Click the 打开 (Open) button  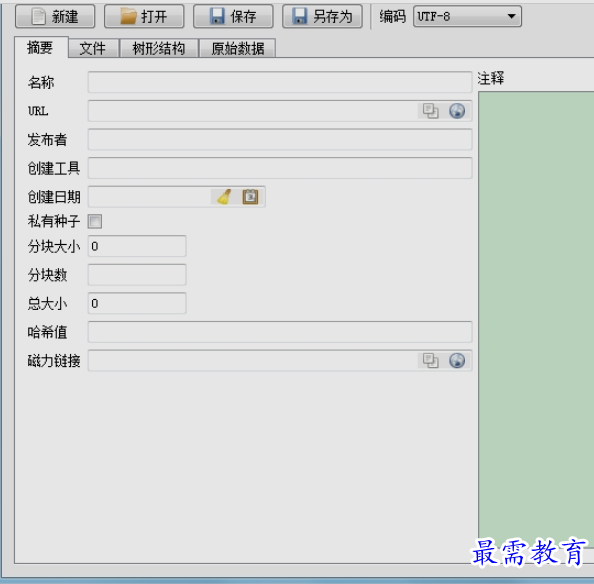point(144,16)
